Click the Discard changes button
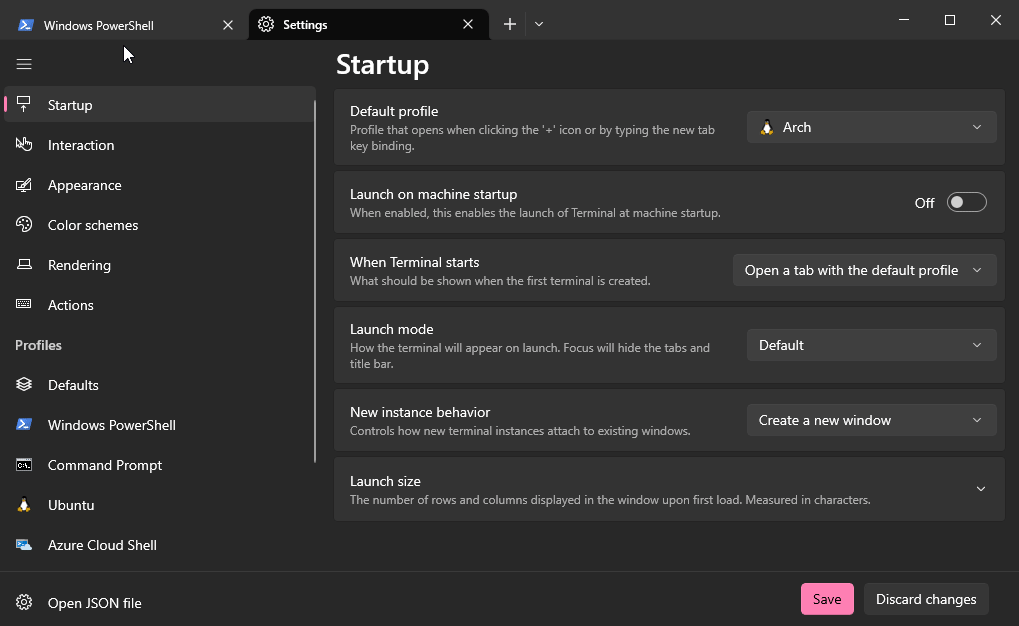Viewport: 1019px width, 626px height. 926,599
